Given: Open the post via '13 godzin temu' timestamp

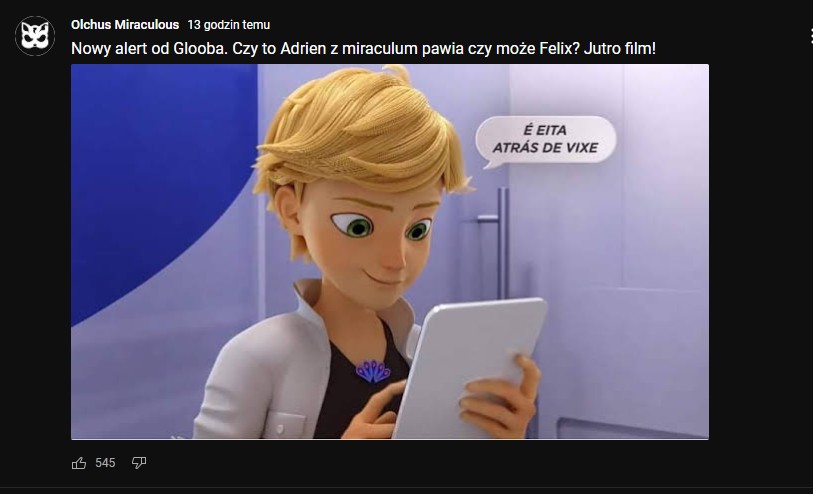Looking at the screenshot, I should point(229,25).
